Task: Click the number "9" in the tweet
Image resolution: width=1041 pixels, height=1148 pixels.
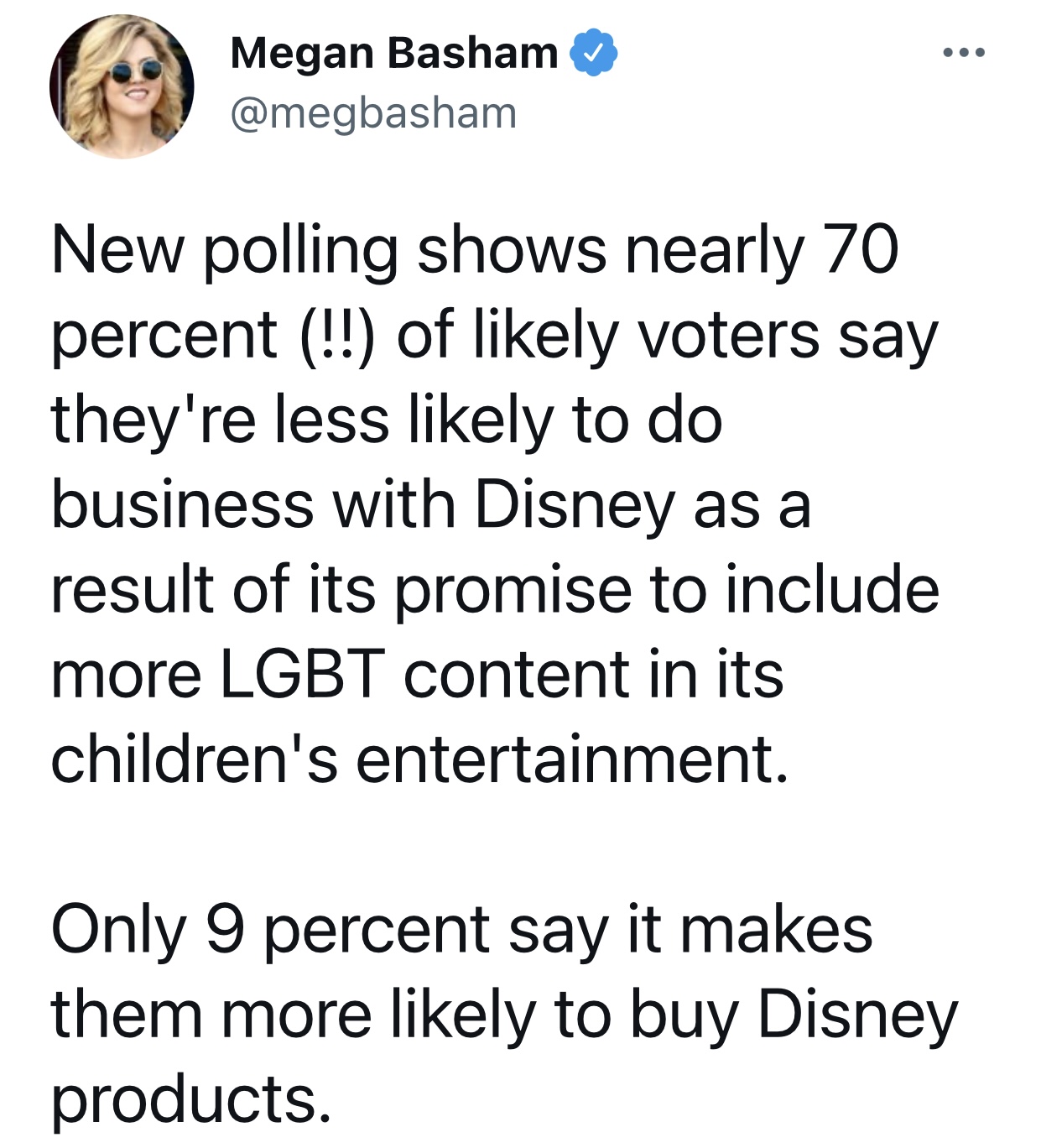Action: (225, 930)
